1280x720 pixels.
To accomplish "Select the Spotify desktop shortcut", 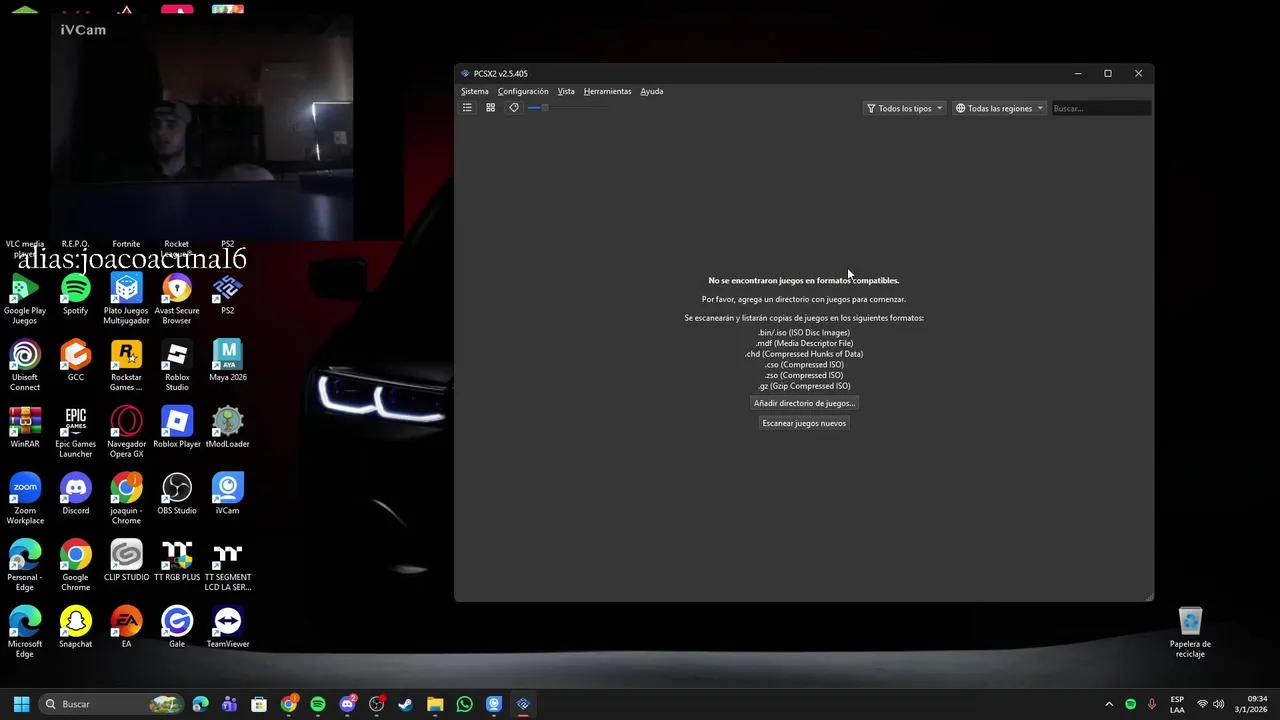I will click(76, 295).
